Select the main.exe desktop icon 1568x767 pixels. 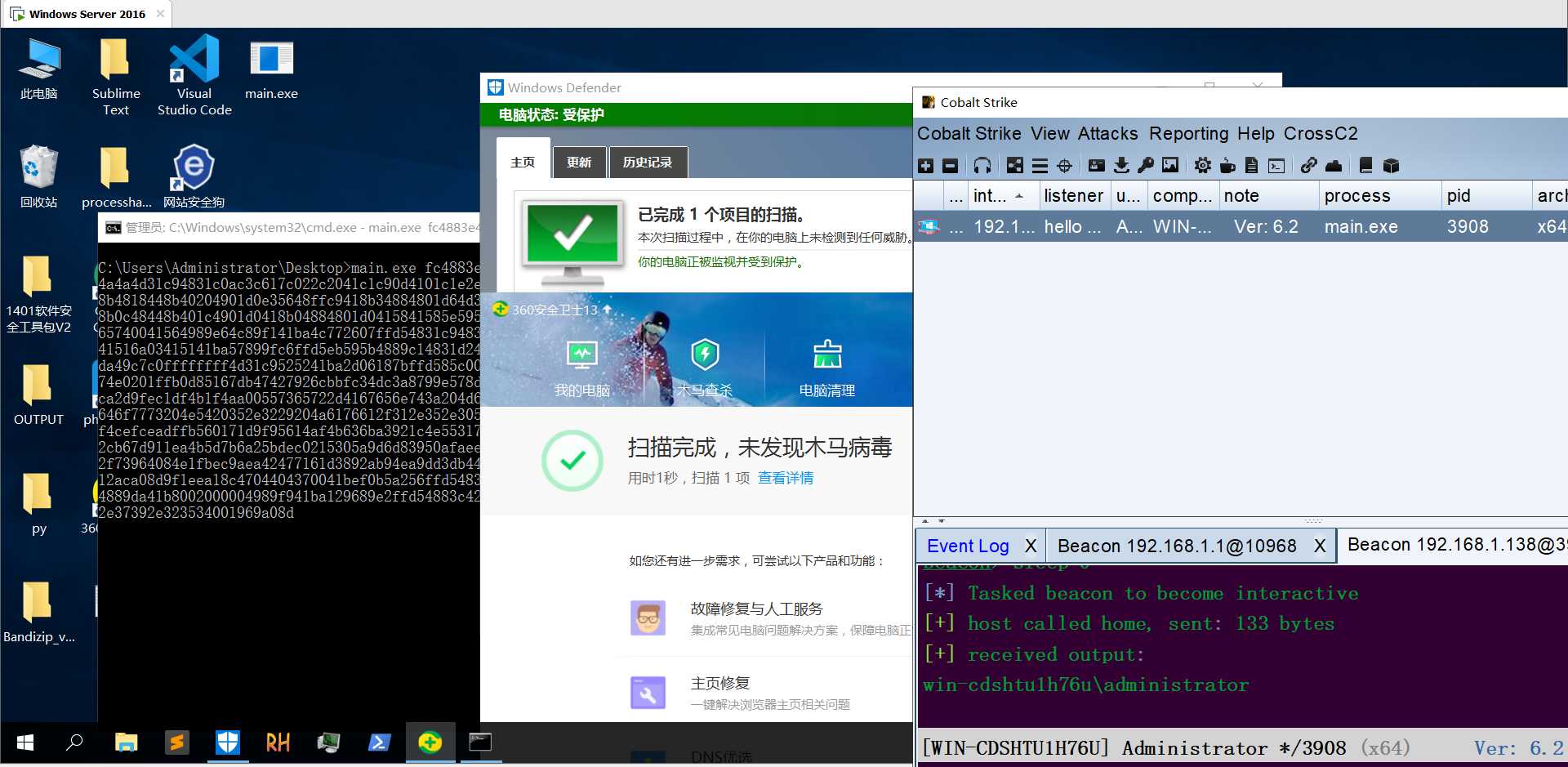click(x=271, y=71)
